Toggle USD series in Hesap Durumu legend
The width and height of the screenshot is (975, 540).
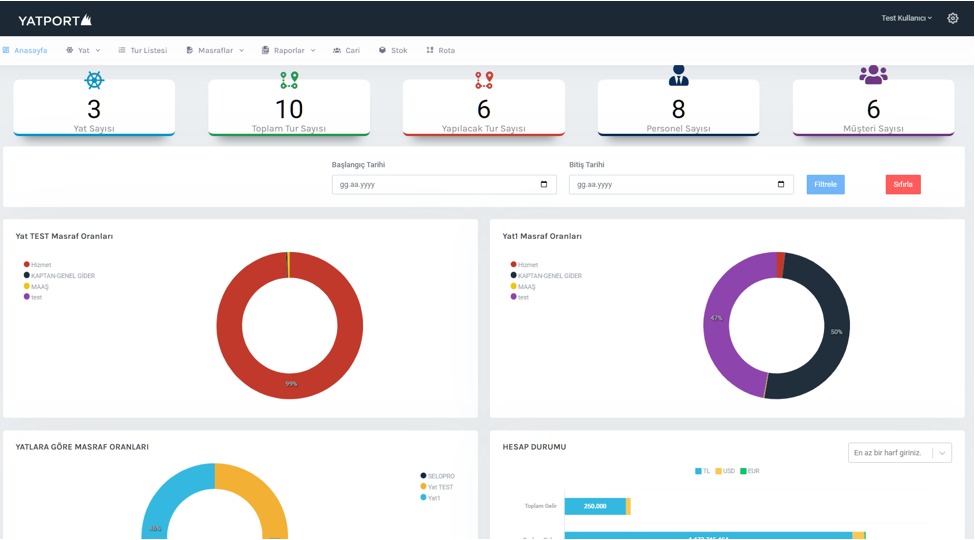[x=725, y=471]
